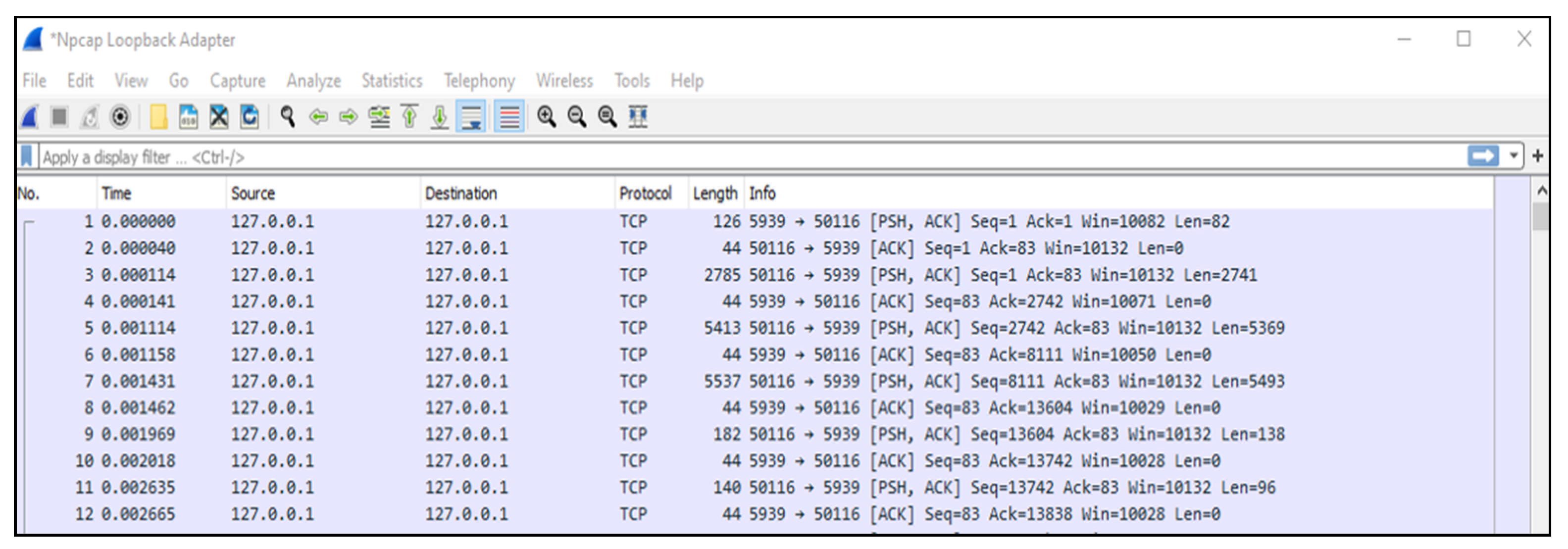Sort packets by Protocol column header
Image resolution: width=1568 pixels, height=549 pixels.
tap(645, 194)
